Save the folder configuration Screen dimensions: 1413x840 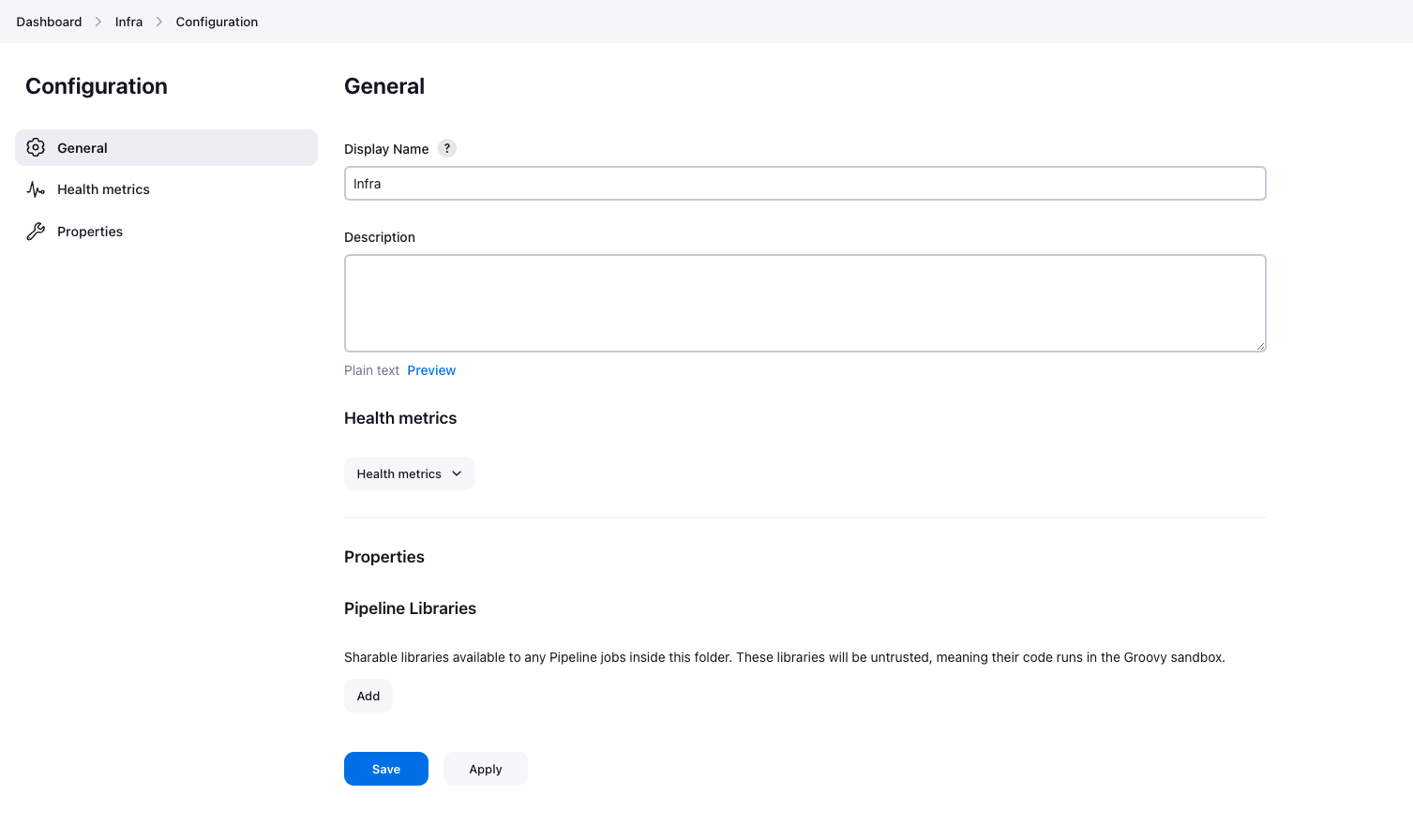(386, 769)
